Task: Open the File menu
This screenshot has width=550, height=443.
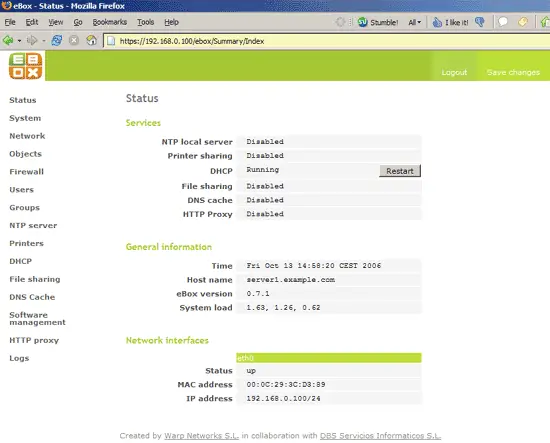Action: click(10, 22)
